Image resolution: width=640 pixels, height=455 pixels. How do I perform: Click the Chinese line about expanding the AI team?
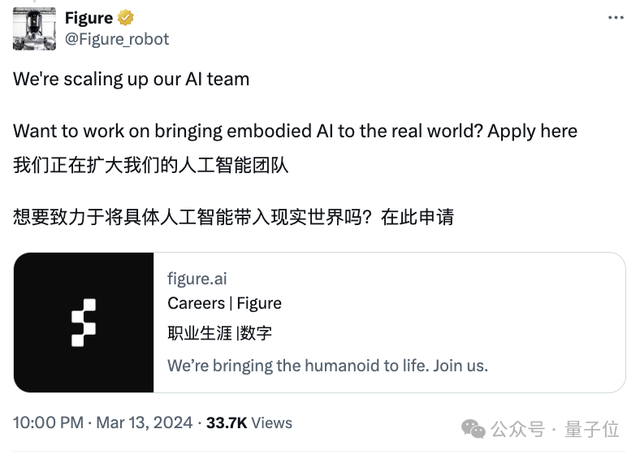(x=151, y=164)
